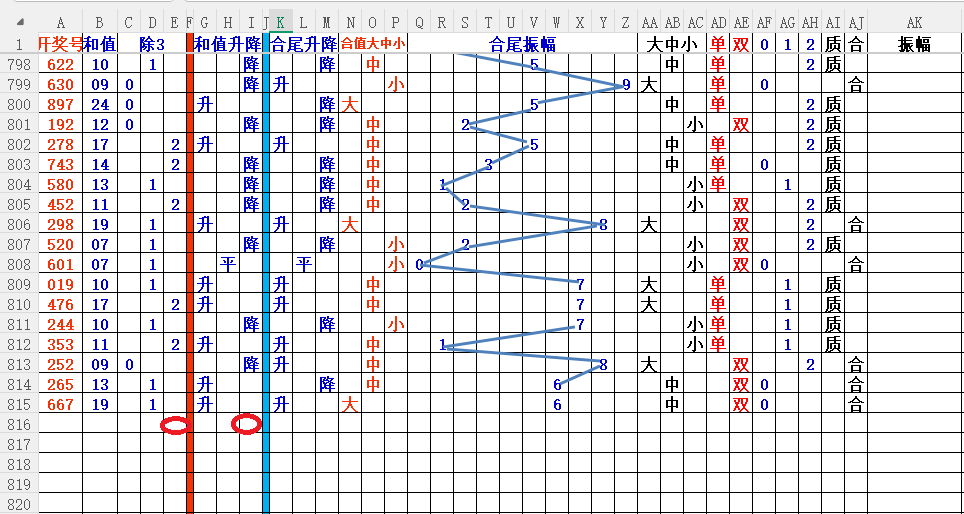Viewport: 964px width, 514px height.
Task: Click the cell containing 667
Action: (60, 405)
